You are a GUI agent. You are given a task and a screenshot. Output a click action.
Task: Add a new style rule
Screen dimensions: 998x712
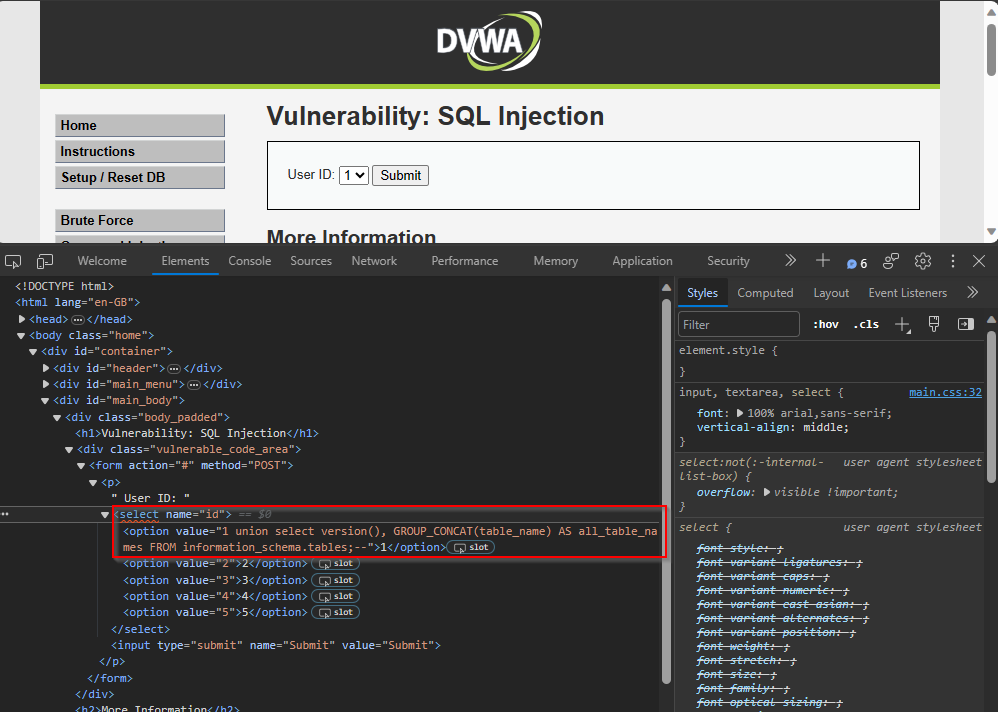click(902, 324)
